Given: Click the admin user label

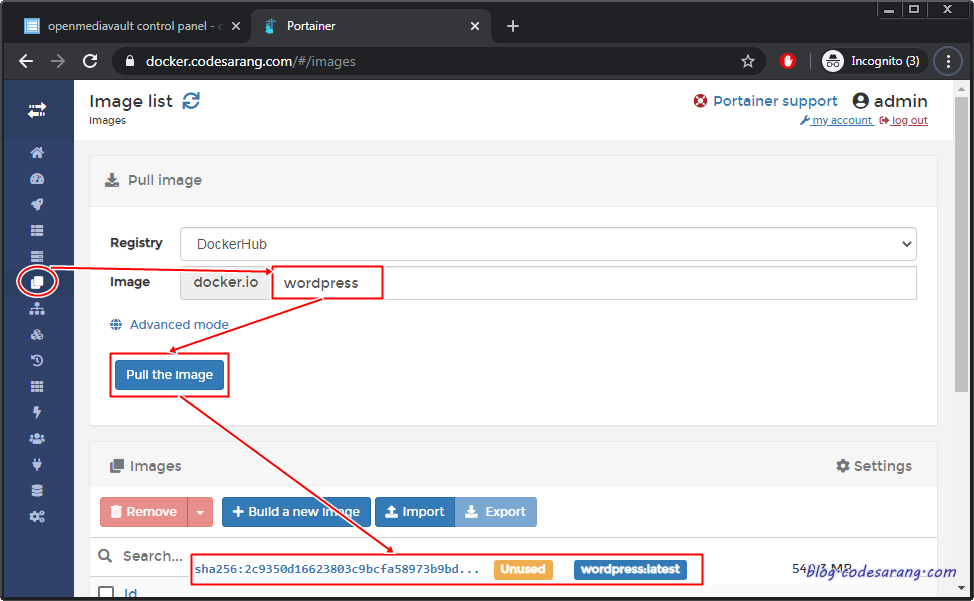Looking at the screenshot, I should pos(890,101).
